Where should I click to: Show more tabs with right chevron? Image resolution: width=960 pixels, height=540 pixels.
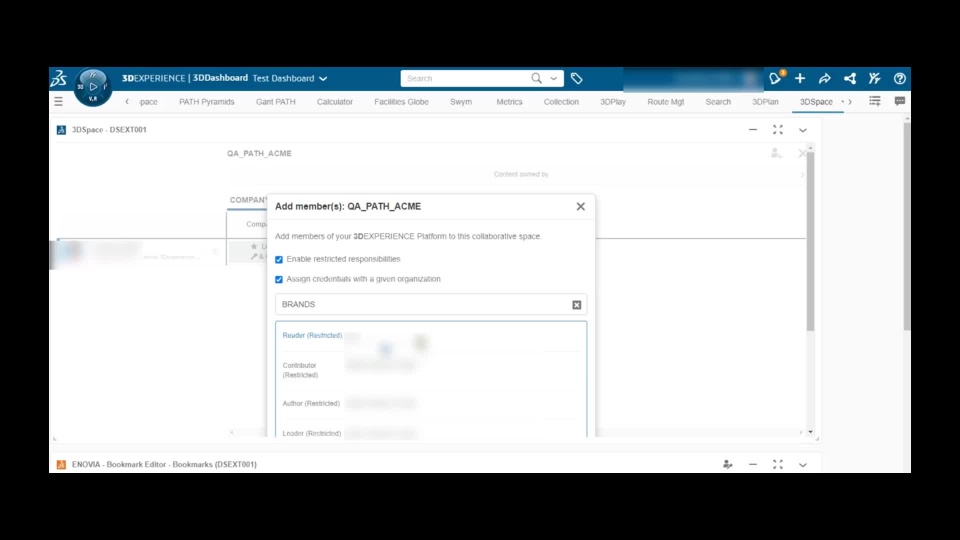pos(850,102)
